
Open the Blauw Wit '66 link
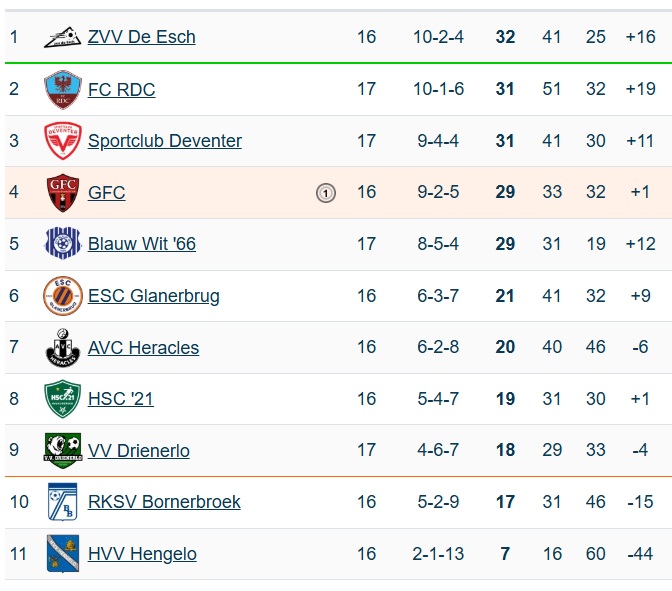(142, 244)
